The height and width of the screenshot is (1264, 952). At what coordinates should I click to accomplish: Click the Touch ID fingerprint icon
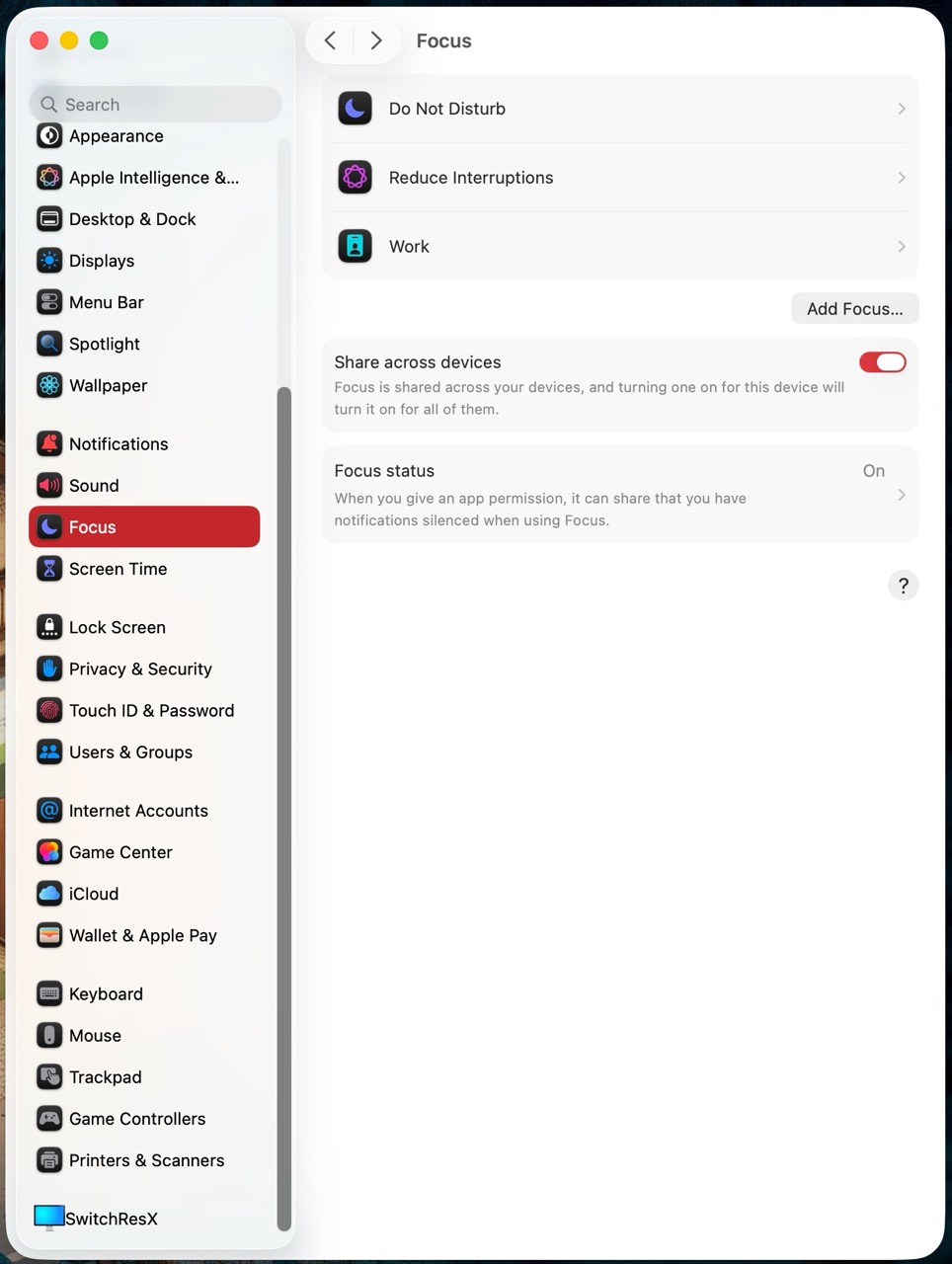49,710
